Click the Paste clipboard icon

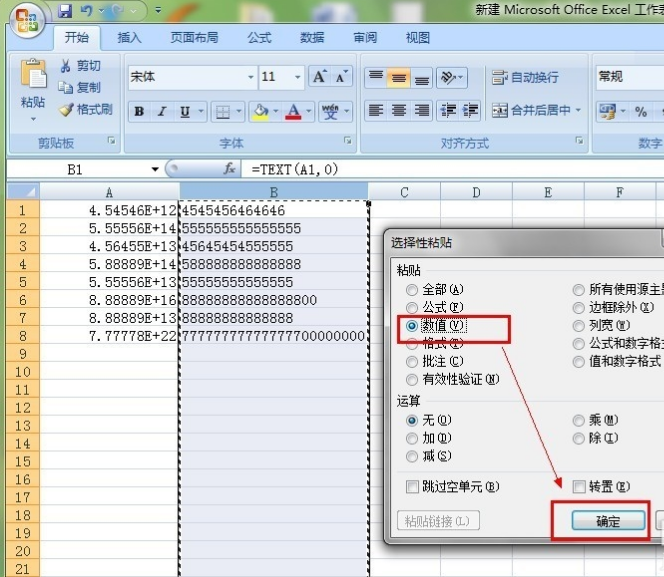coord(33,74)
